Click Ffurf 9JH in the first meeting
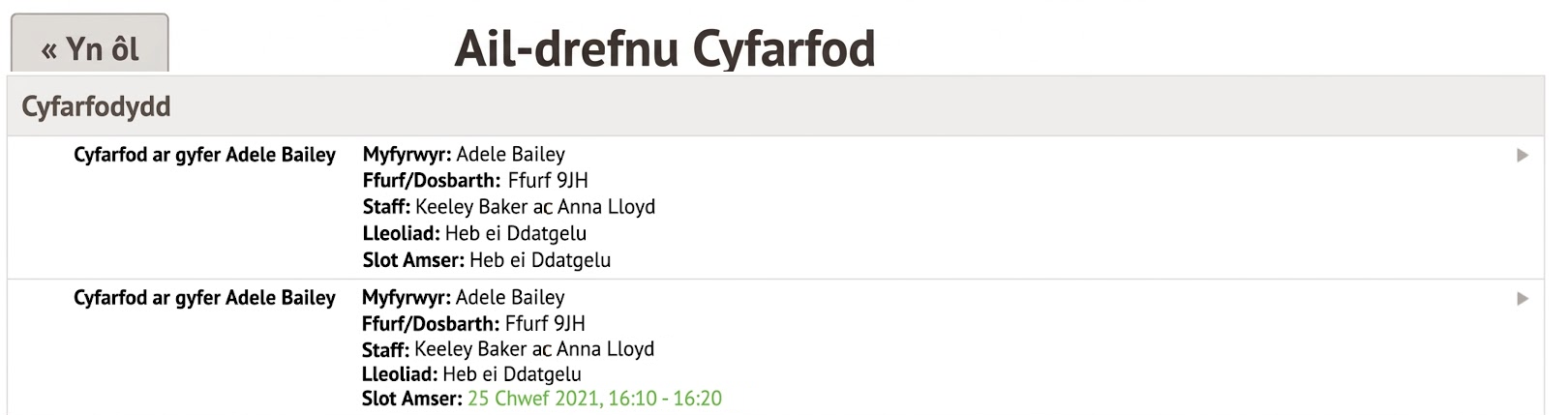 click(x=548, y=181)
